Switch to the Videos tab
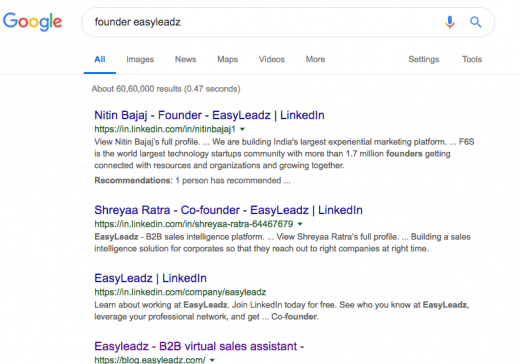 [x=272, y=59]
